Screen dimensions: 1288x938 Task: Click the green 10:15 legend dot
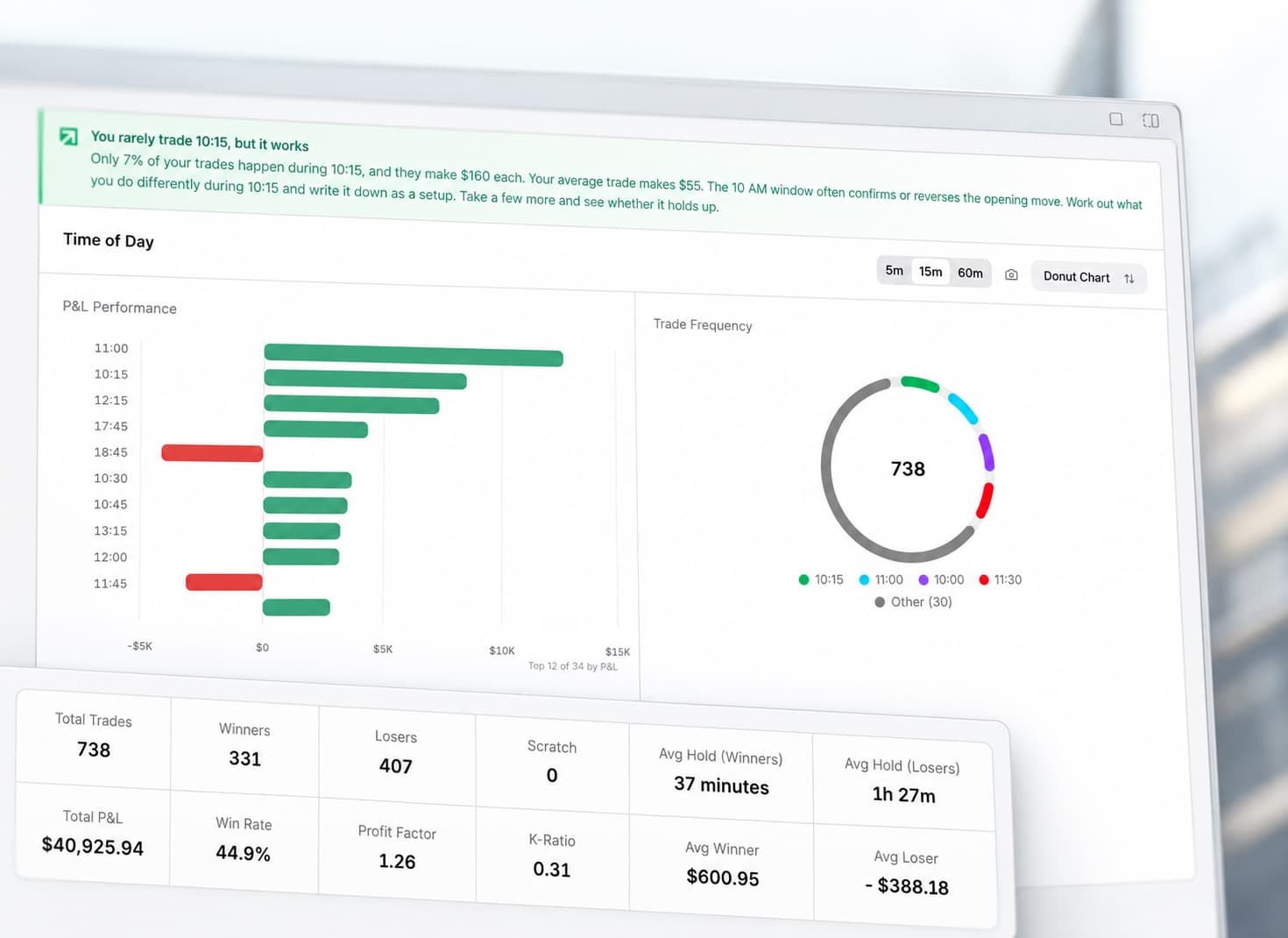[803, 579]
